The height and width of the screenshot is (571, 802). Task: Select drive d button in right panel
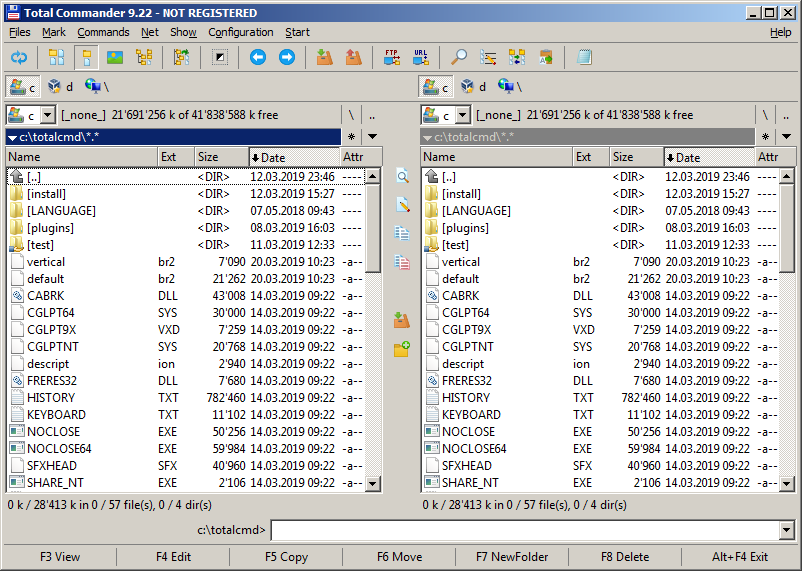click(x=474, y=87)
